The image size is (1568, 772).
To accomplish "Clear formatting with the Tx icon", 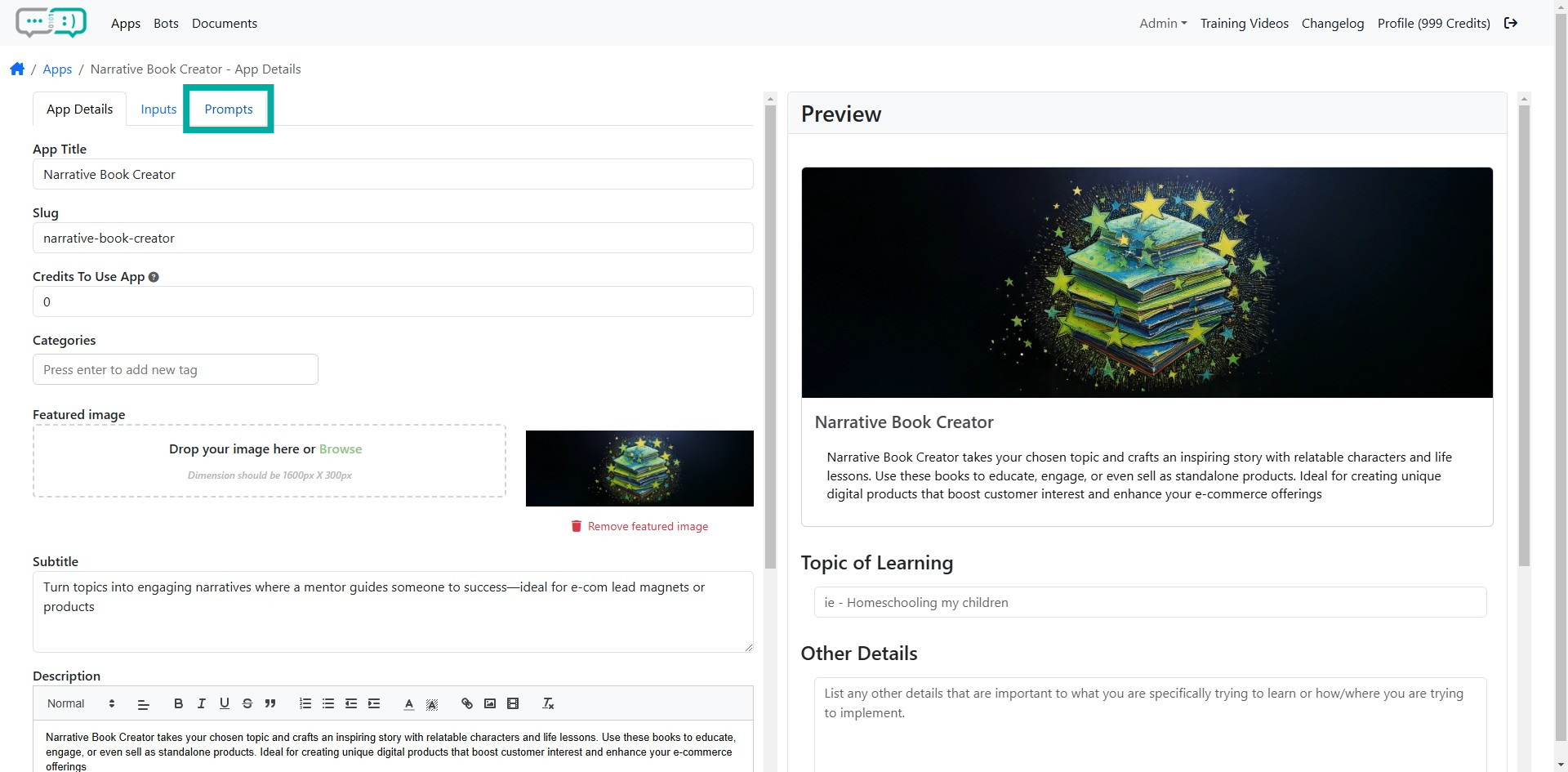I will pos(548,703).
